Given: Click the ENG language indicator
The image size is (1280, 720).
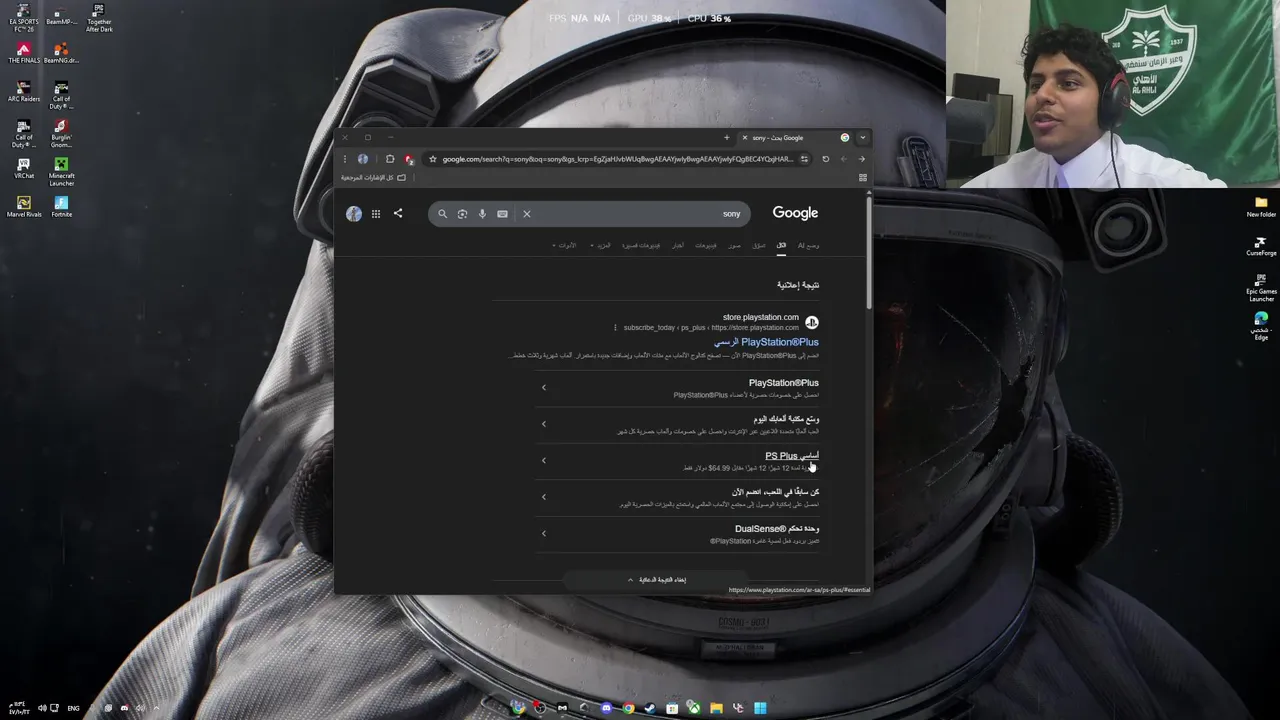Looking at the screenshot, I should (x=73, y=708).
